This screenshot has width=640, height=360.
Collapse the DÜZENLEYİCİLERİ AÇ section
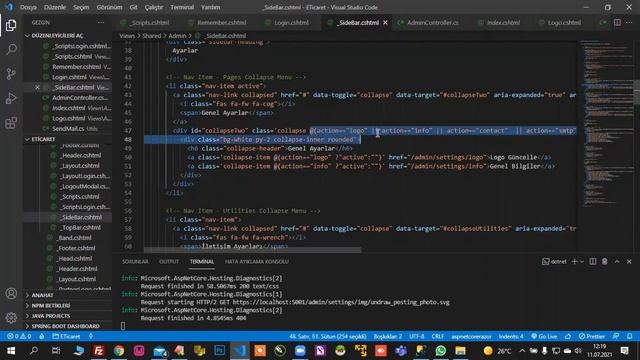pos(57,36)
